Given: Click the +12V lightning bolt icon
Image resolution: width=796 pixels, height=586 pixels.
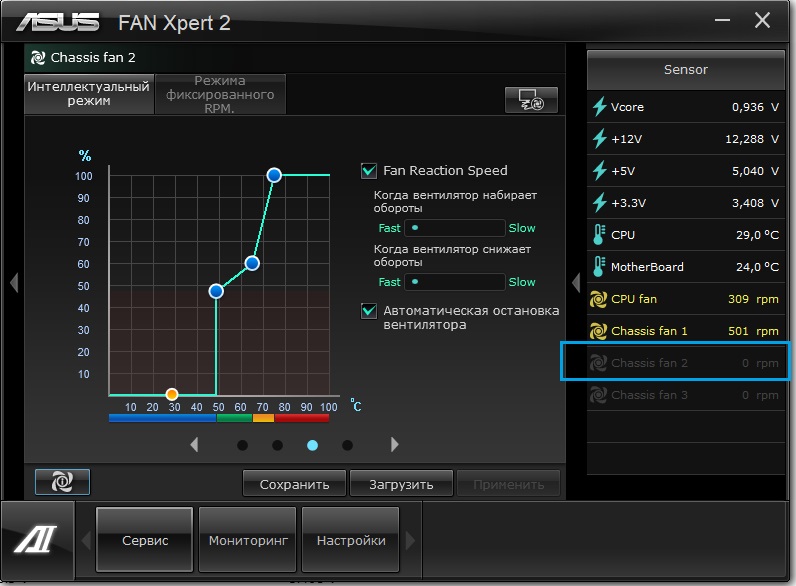Looking at the screenshot, I should 600,139.
